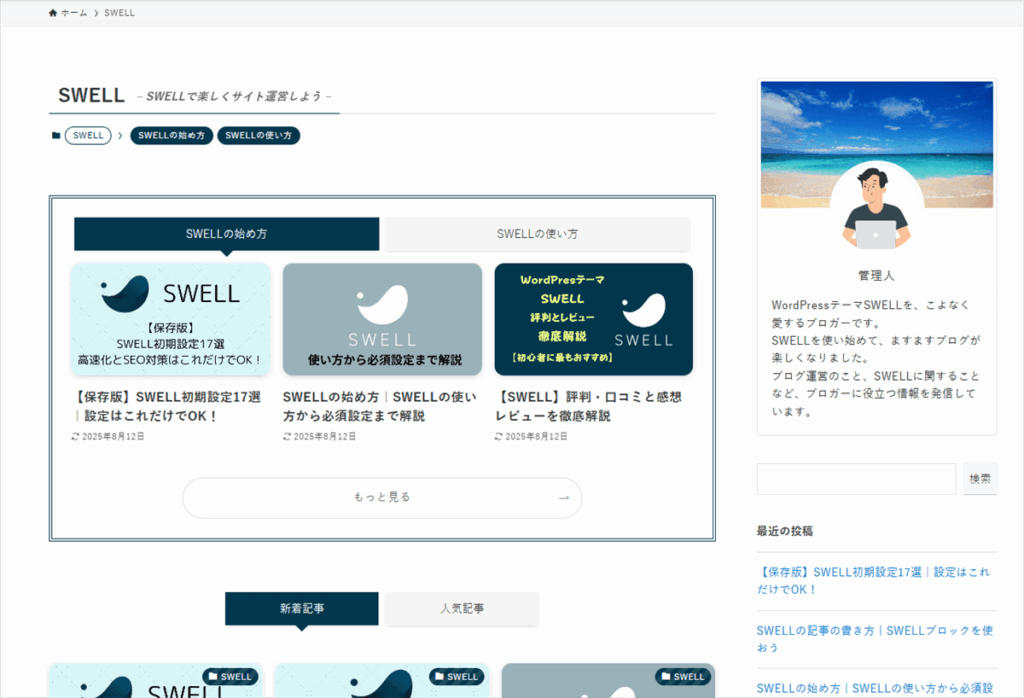Image resolution: width=1024 pixels, height=698 pixels.
Task: Open article title 【SWELL】評判・口コミと感想
Action: 588,406
